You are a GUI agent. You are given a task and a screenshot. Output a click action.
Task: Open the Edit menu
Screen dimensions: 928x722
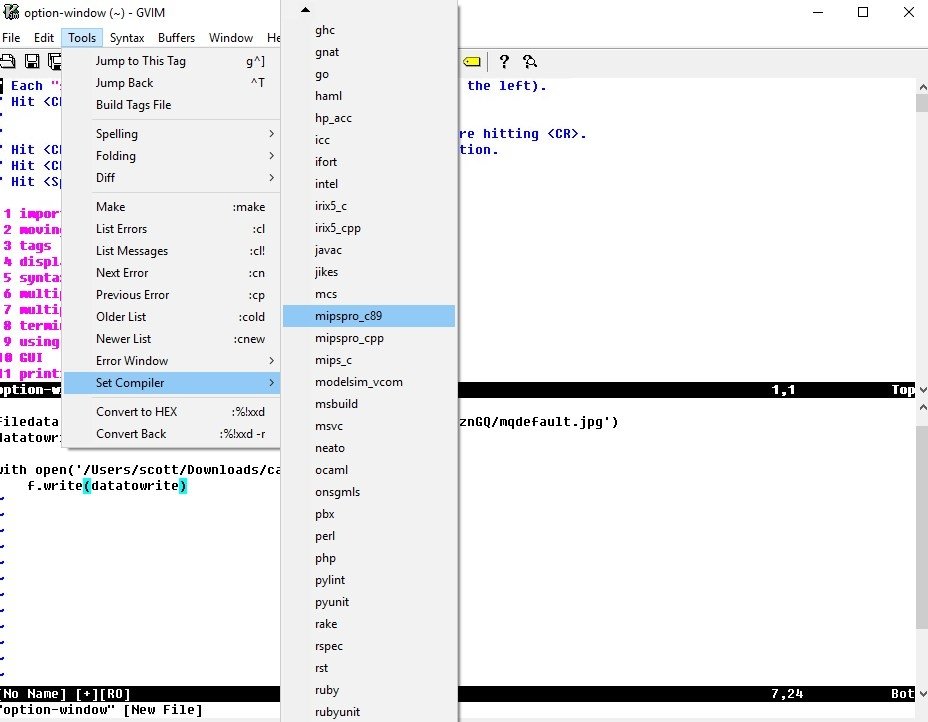[44, 37]
